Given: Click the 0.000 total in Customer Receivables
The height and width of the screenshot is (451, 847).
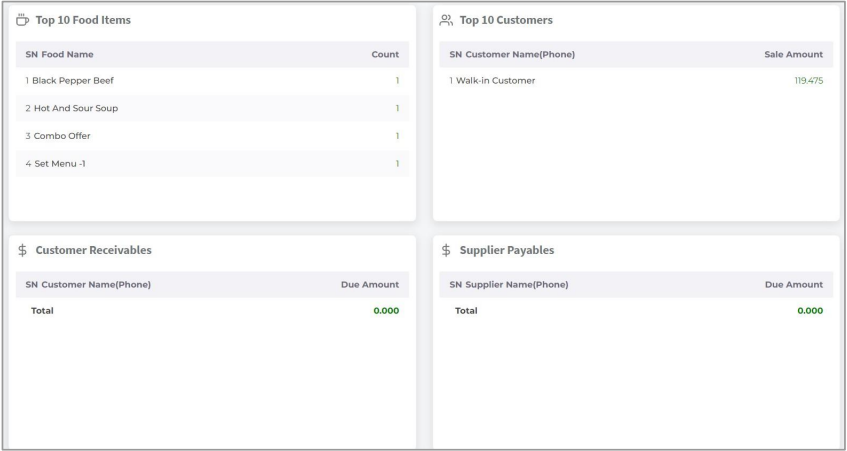Looking at the screenshot, I should pyautogui.click(x=386, y=311).
